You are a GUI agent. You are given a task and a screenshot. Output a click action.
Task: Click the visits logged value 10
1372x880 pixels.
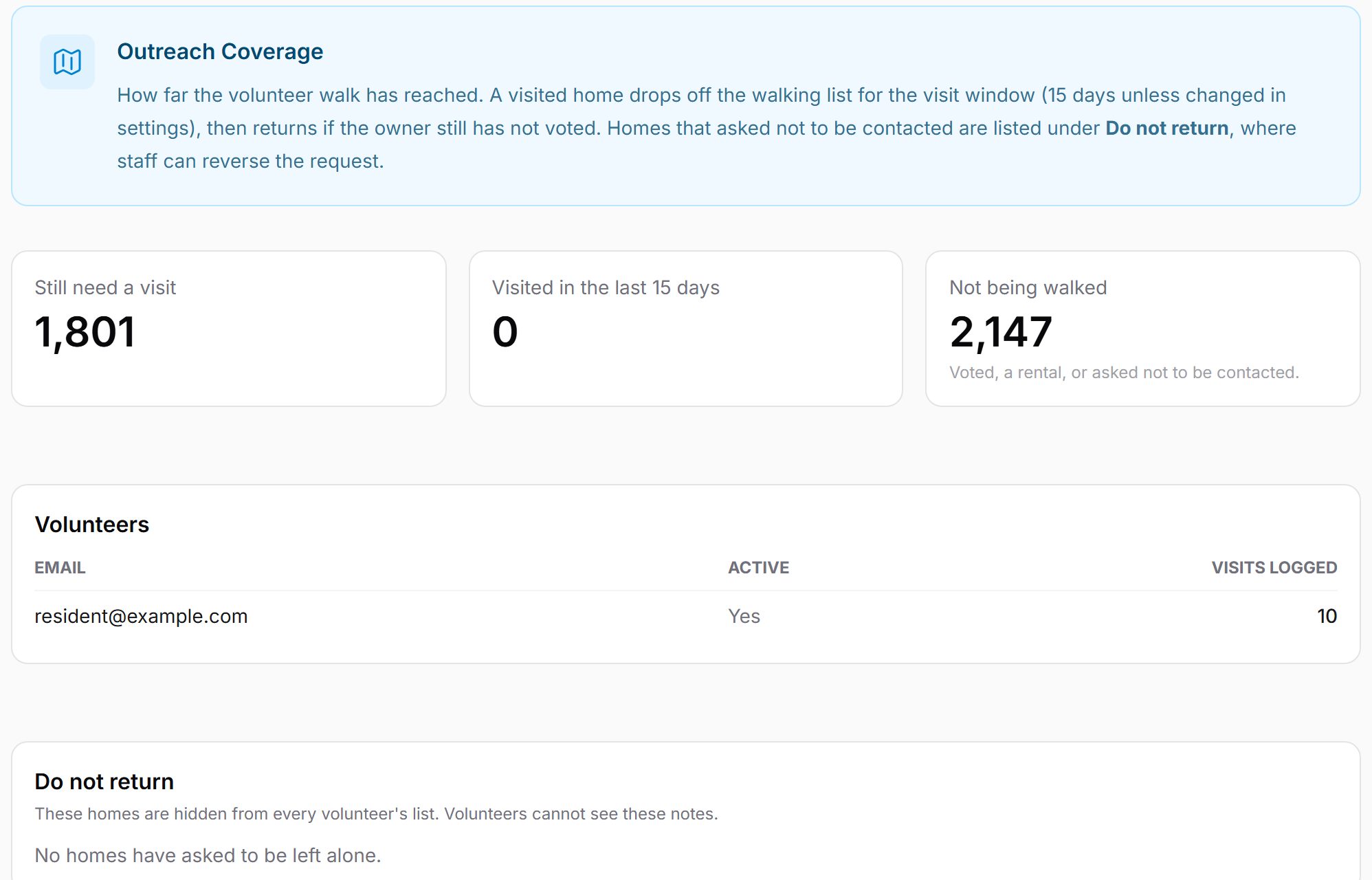pos(1327,616)
